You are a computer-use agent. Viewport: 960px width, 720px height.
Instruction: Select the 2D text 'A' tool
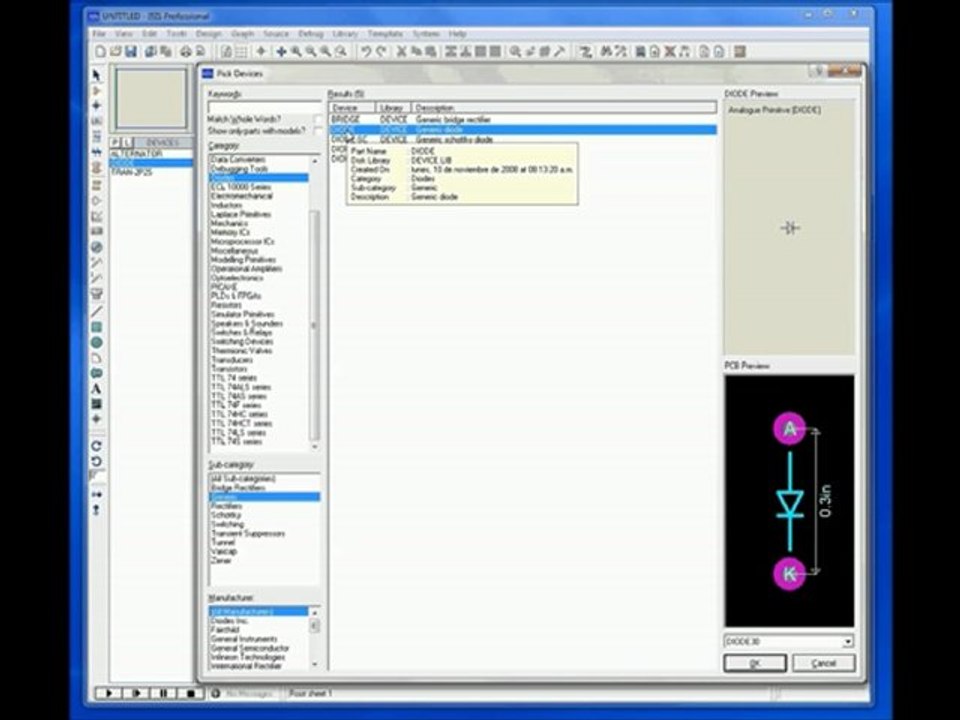(x=96, y=389)
